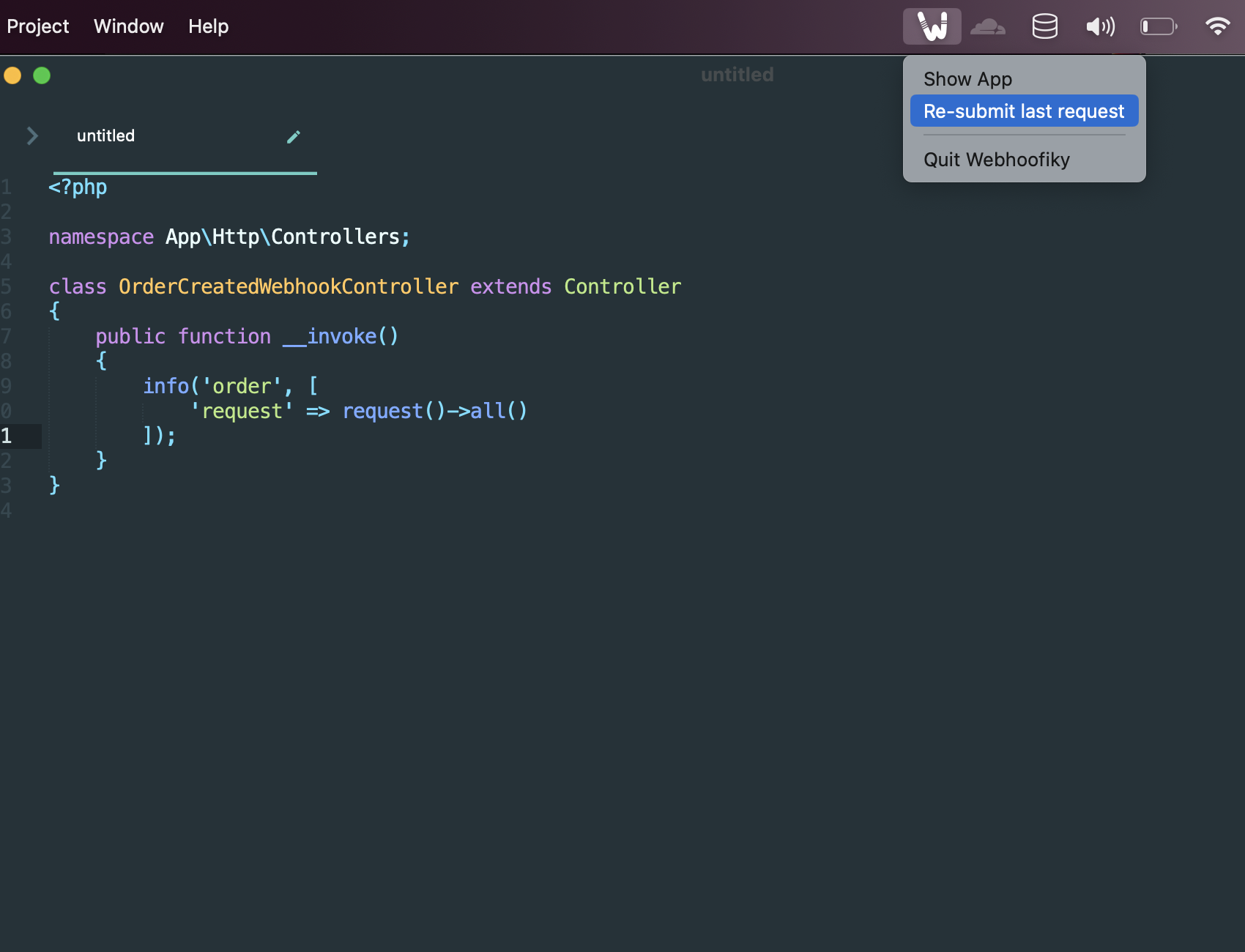Open the volume speaker status icon

(1100, 27)
